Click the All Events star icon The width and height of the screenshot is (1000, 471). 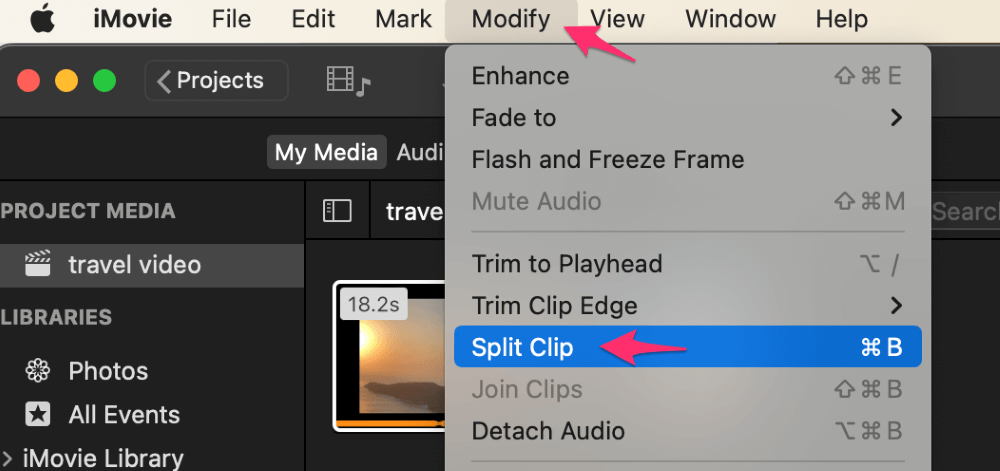38,414
